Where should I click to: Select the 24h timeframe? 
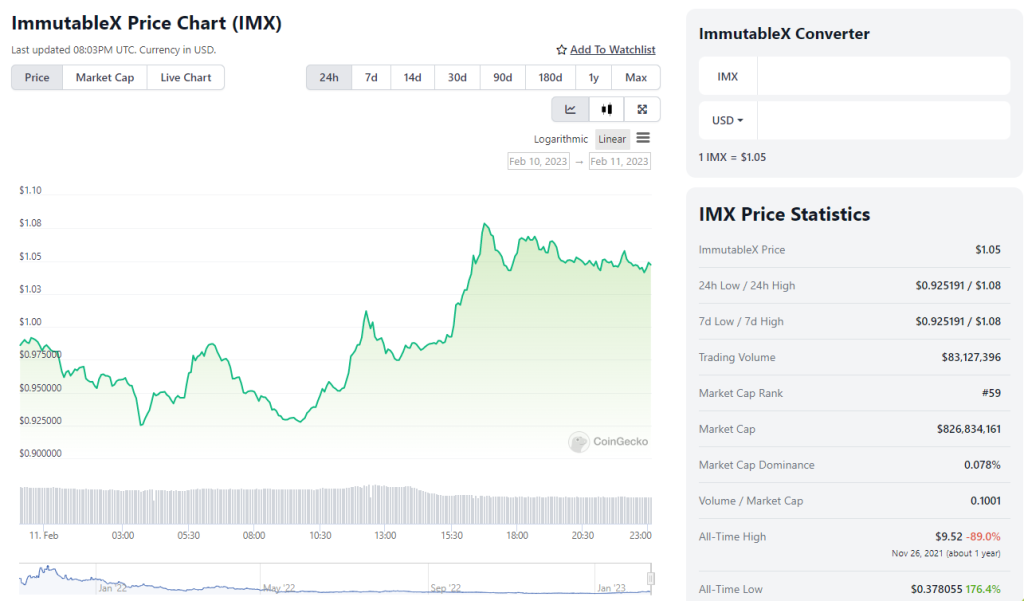point(328,77)
